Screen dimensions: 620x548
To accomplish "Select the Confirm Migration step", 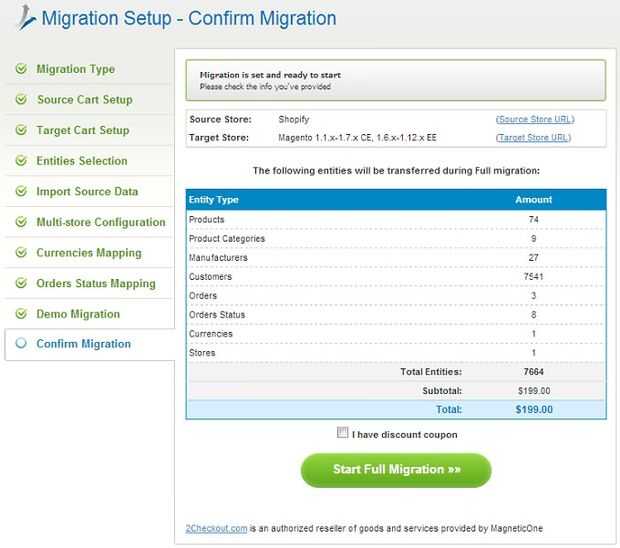I will coord(83,344).
